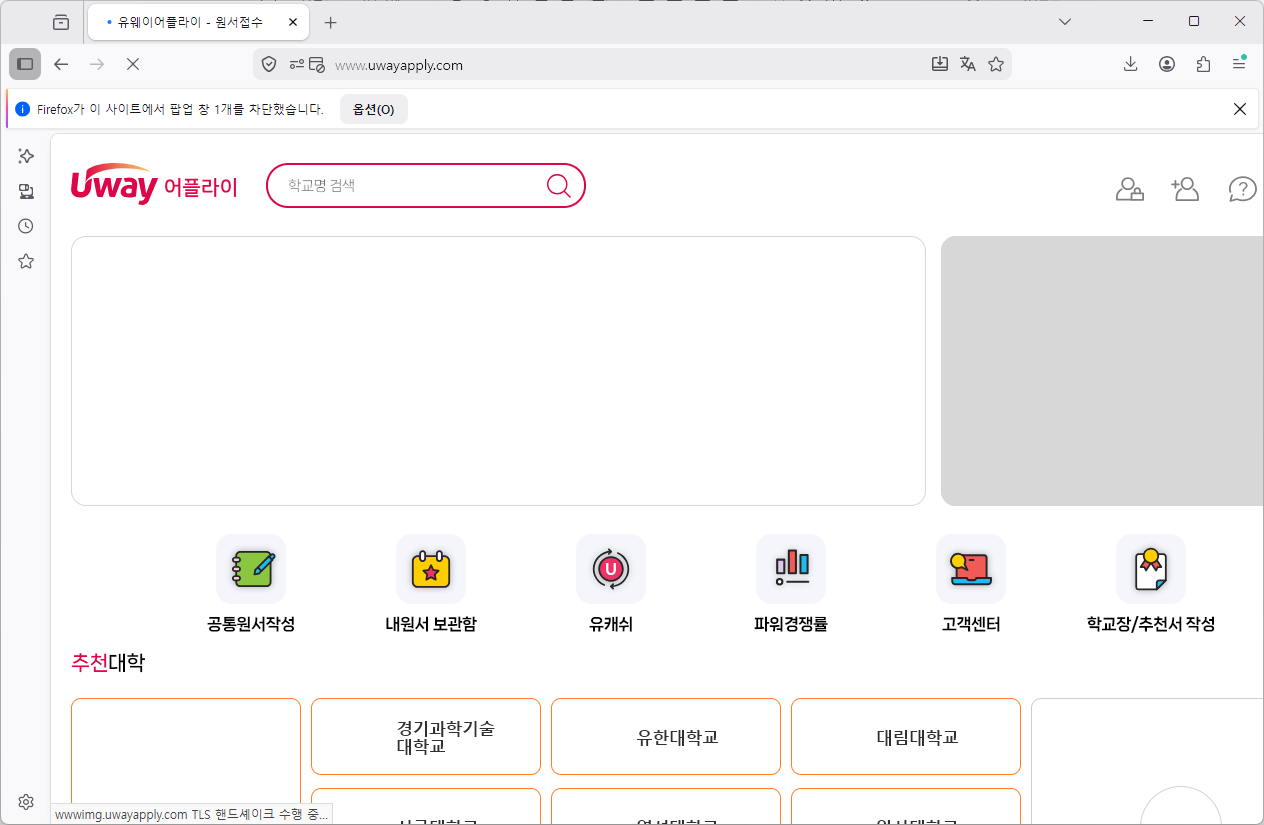This screenshot has height=825, width=1264.
Task: Open the AI chatbot sparkle sidebar icon
Action: click(26, 156)
